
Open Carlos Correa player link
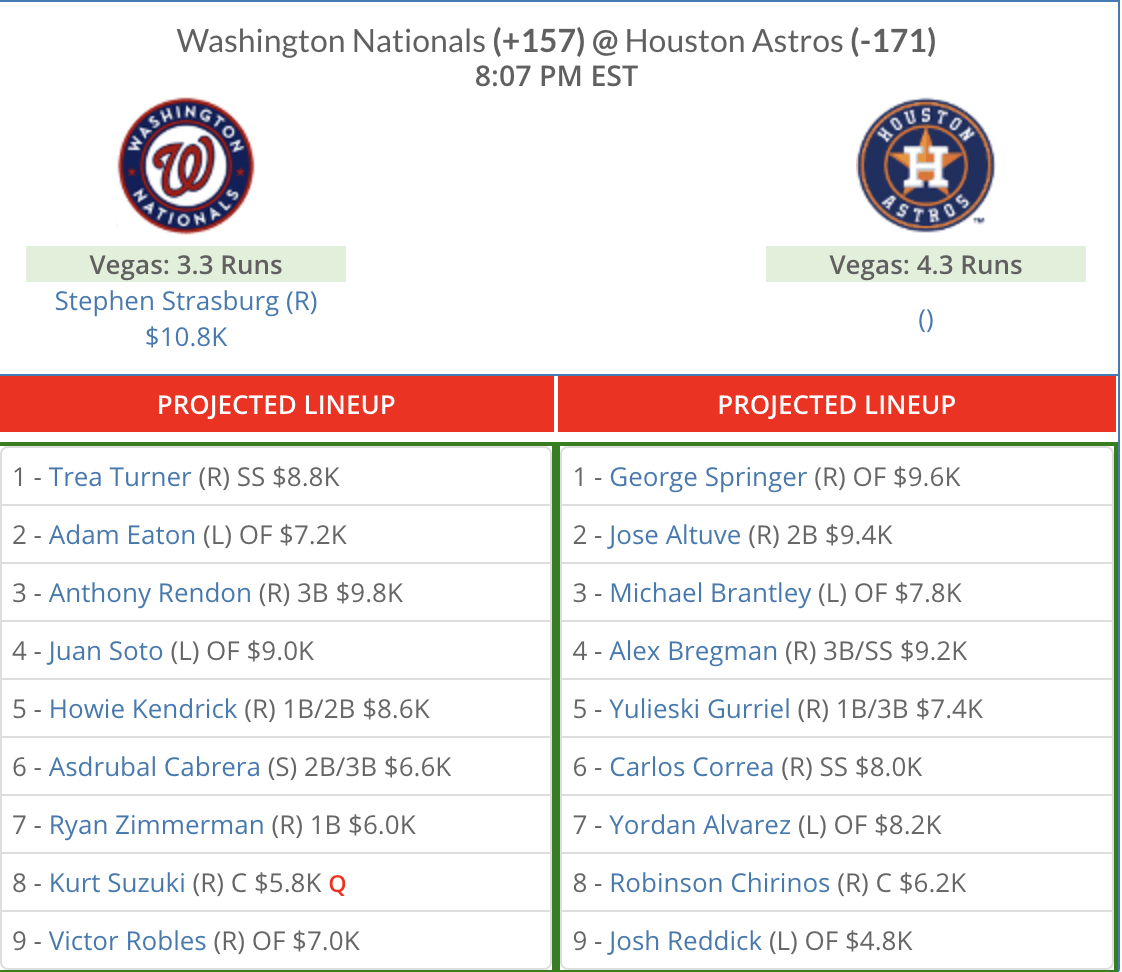point(691,767)
